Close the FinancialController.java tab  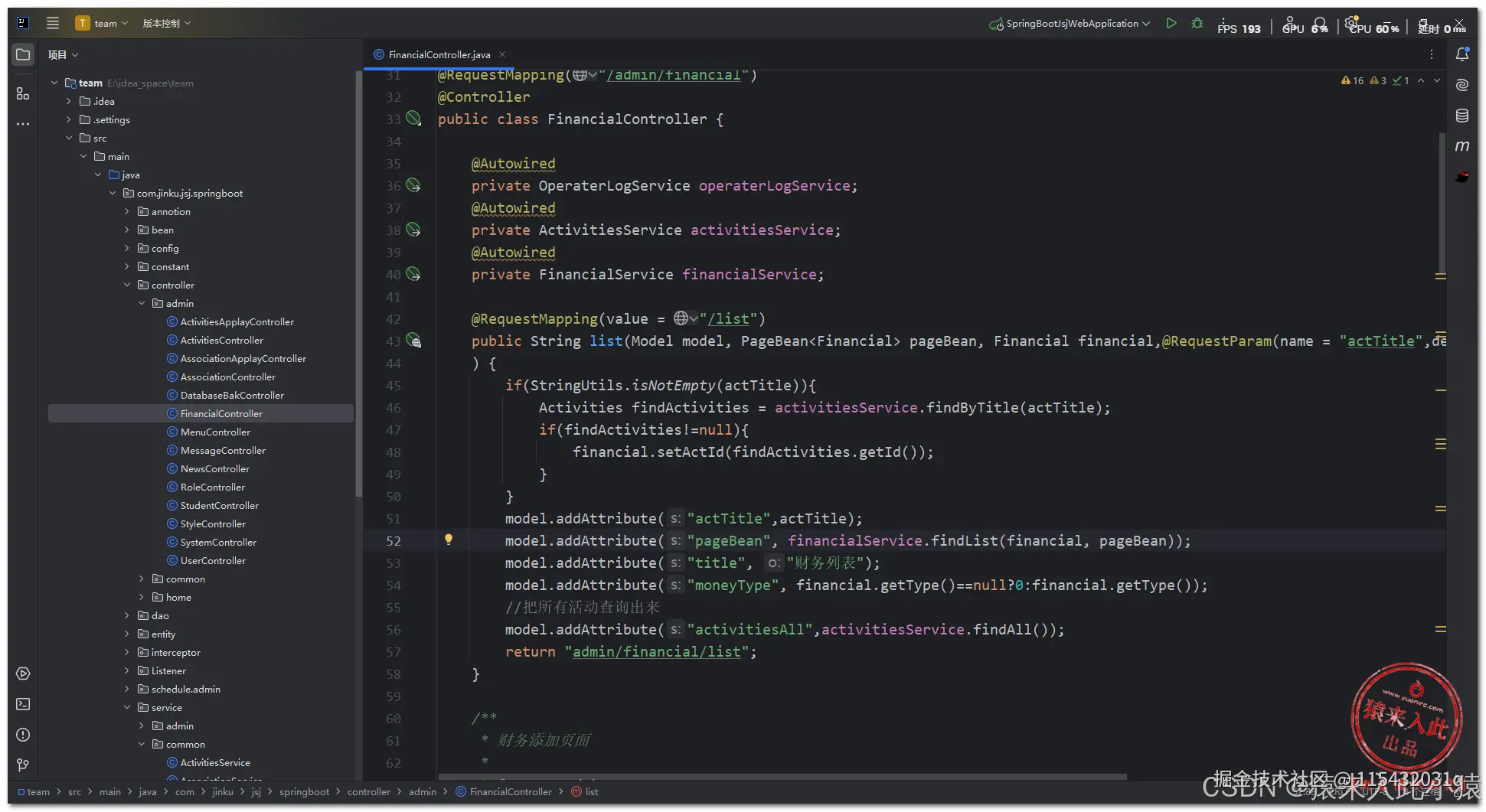tap(502, 54)
